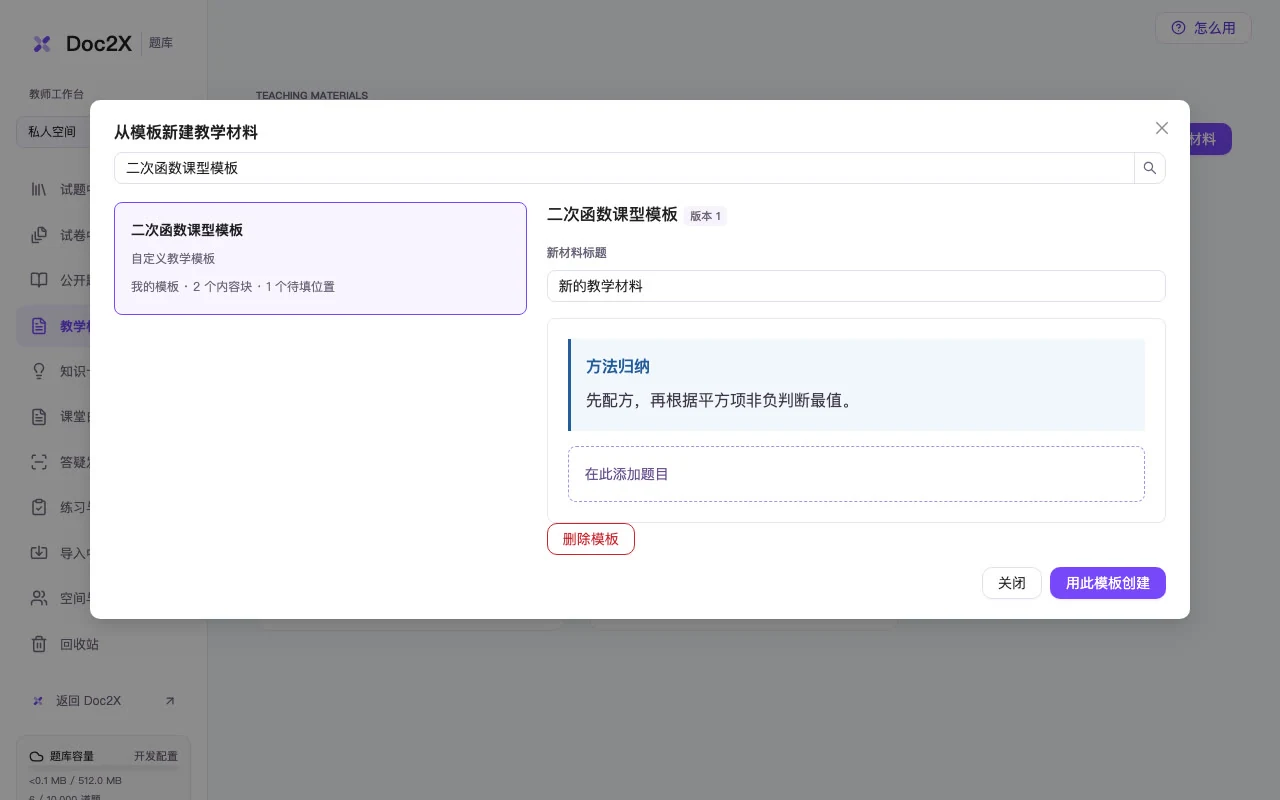The height and width of the screenshot is (800, 1280).
Task: Open the test papers sidebar icon
Action: pos(39,235)
